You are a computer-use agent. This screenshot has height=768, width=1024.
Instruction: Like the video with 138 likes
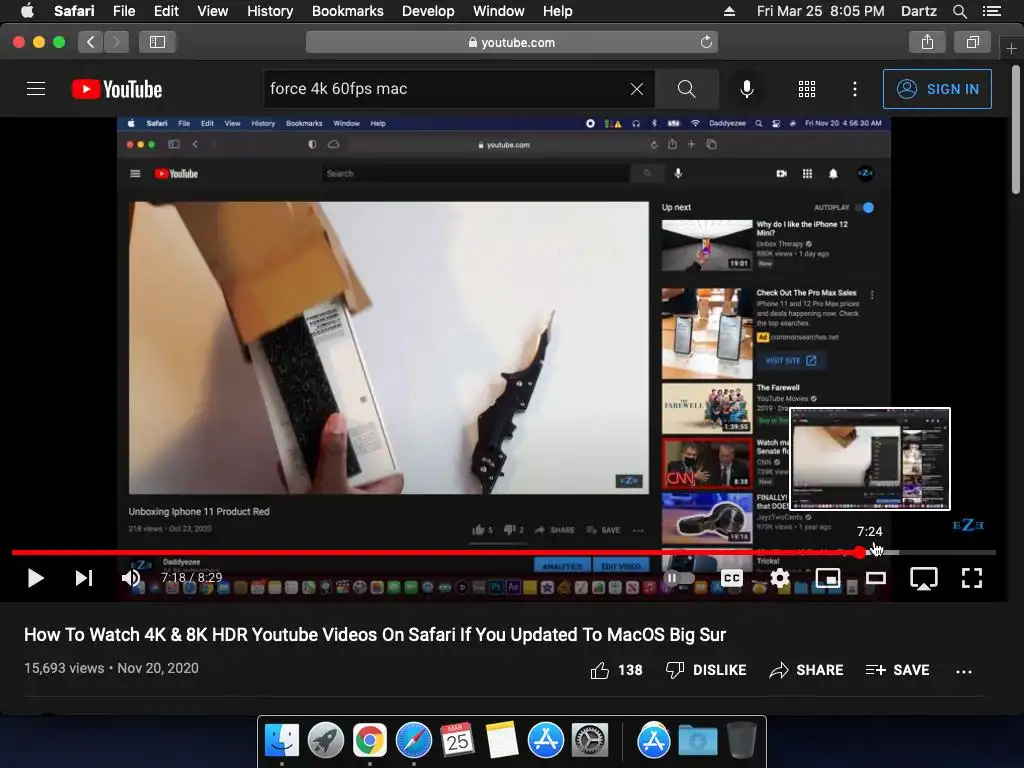616,670
